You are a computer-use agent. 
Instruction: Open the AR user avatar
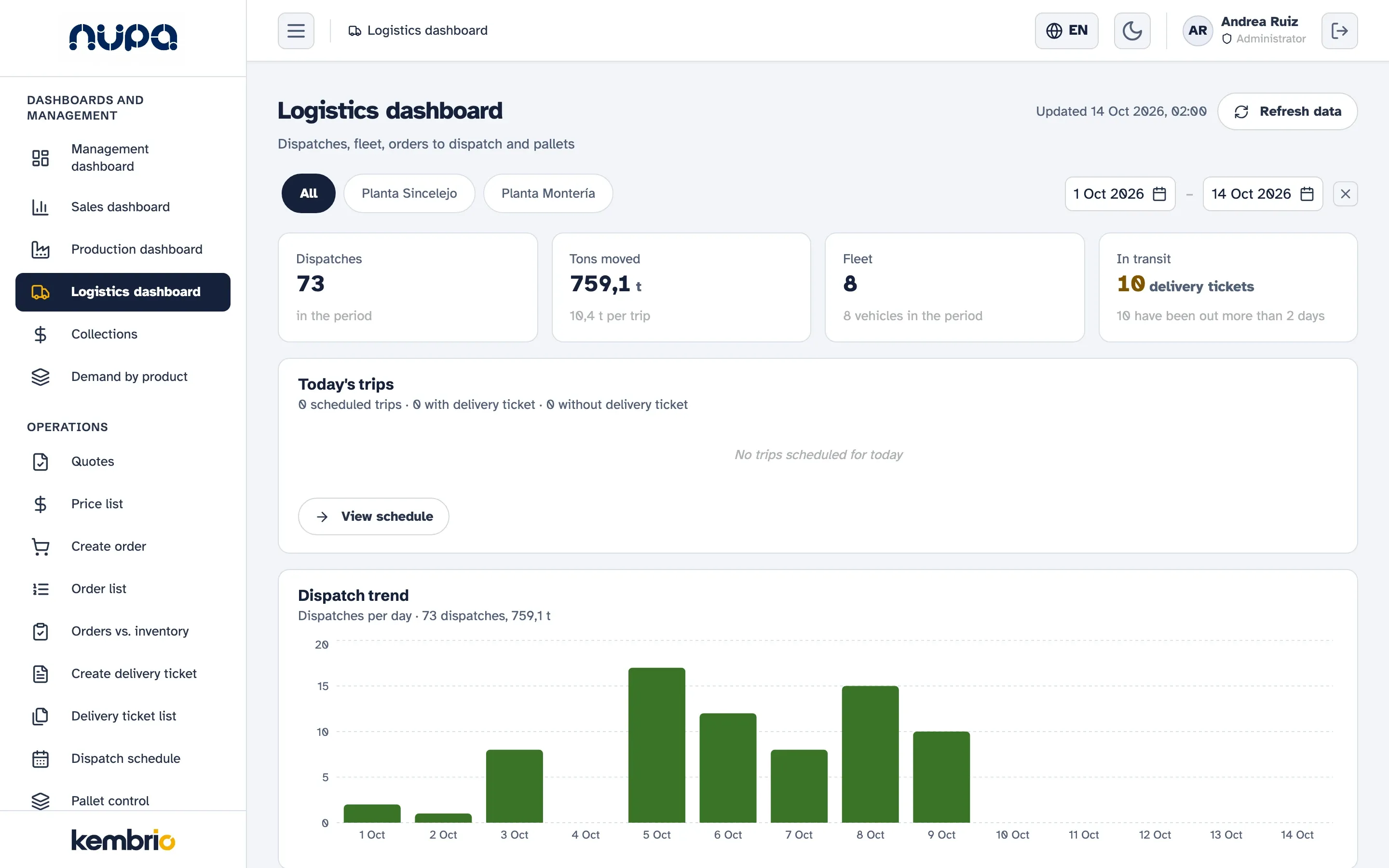point(1198,30)
